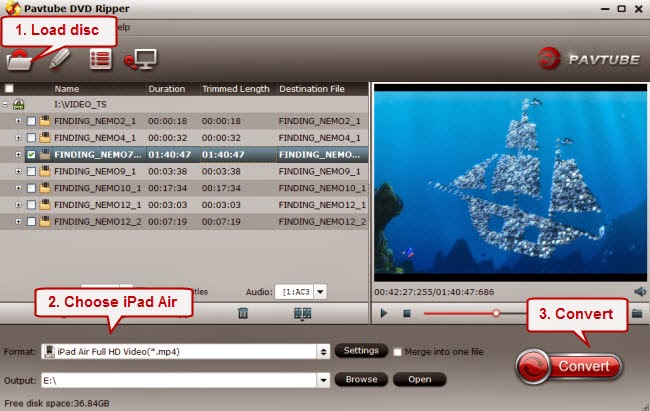Sort by the Name column header
Image resolution: width=650 pixels, height=411 pixels.
point(67,89)
